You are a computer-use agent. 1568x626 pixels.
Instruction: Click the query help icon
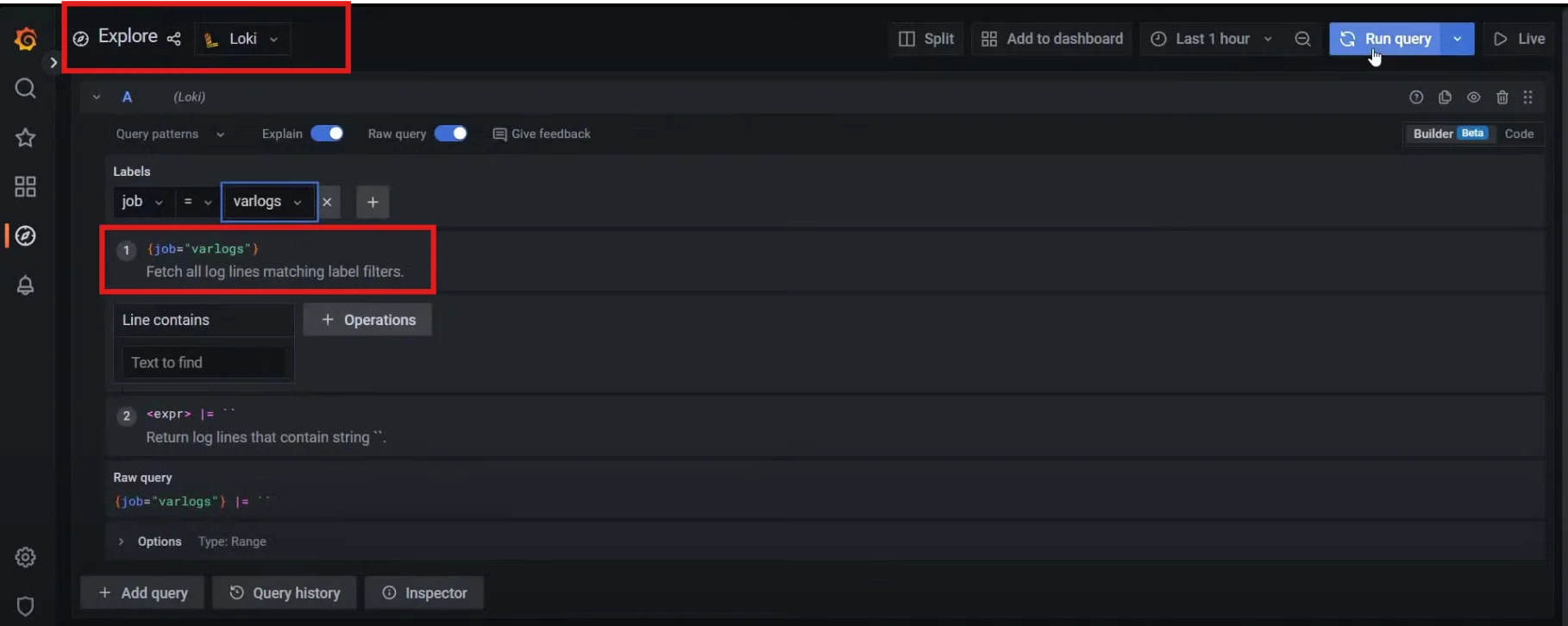(1416, 97)
